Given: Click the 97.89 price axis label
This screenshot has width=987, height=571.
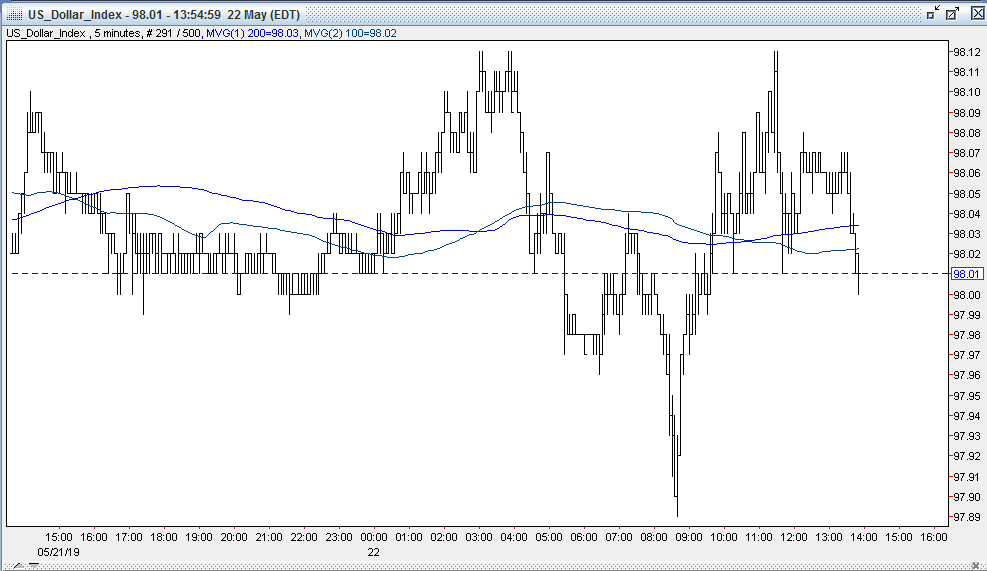Looking at the screenshot, I should (x=966, y=517).
